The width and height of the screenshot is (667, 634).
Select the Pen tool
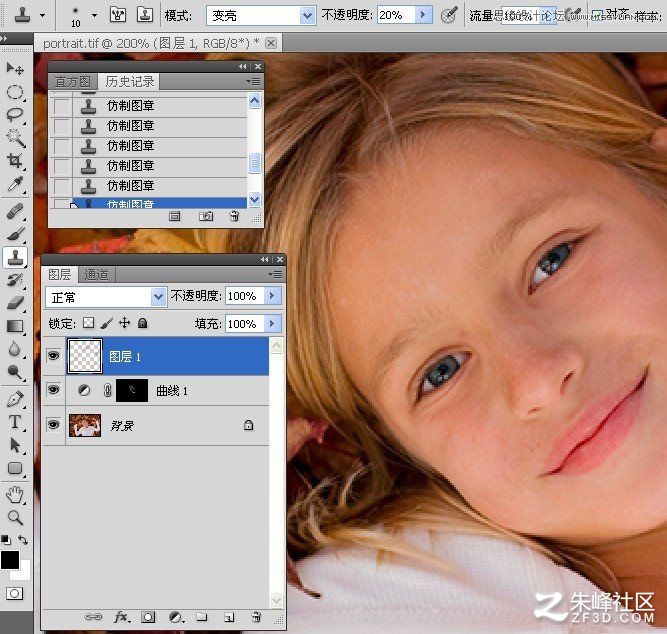pyautogui.click(x=15, y=399)
